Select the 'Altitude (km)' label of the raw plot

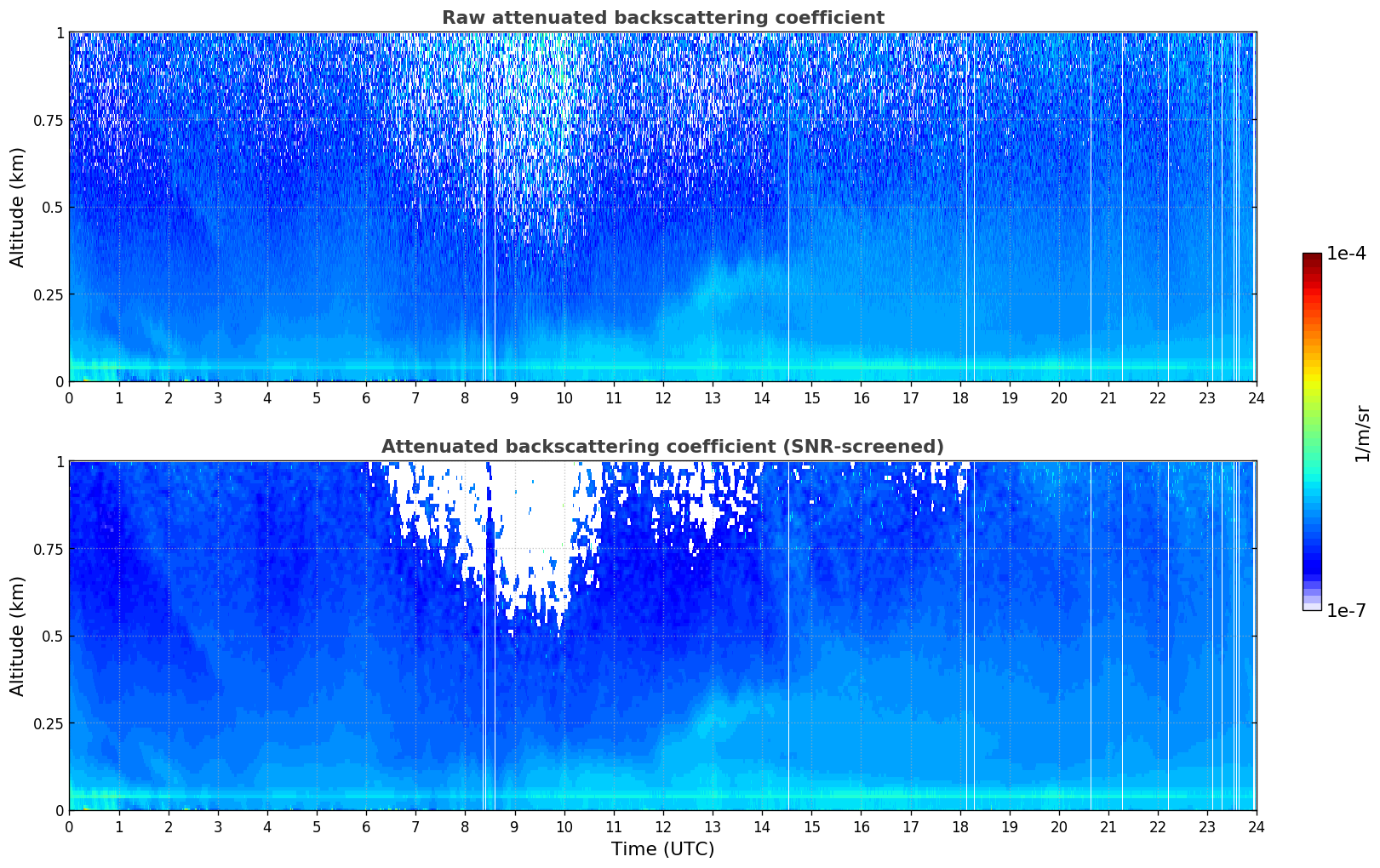[x=18, y=207]
